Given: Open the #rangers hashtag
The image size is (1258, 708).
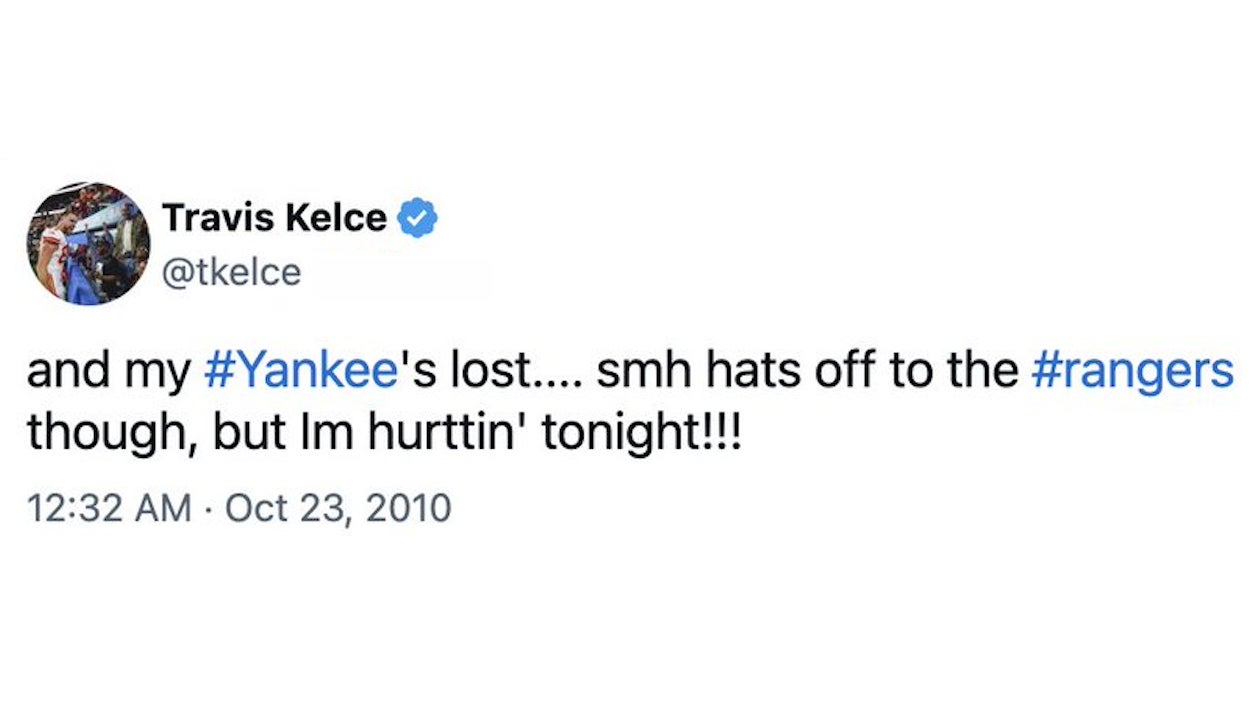Looking at the screenshot, I should pyautogui.click(x=1133, y=372).
